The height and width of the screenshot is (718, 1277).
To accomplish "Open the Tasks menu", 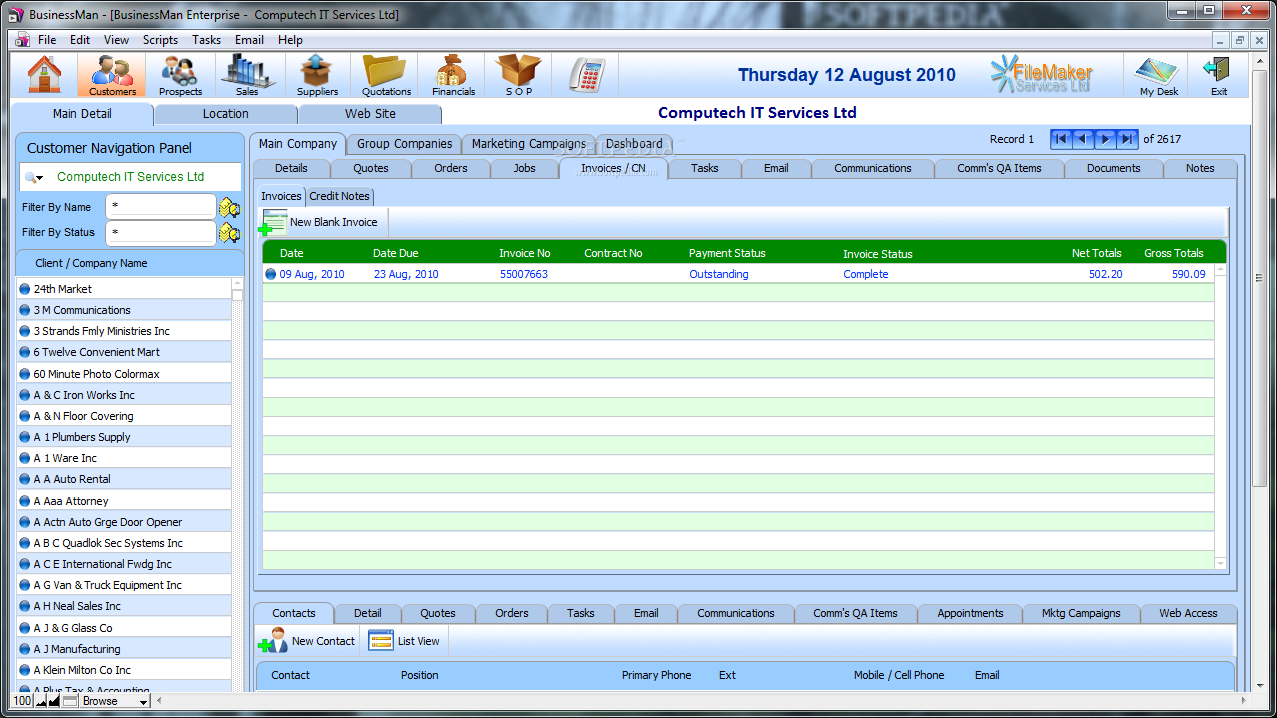I will (207, 40).
